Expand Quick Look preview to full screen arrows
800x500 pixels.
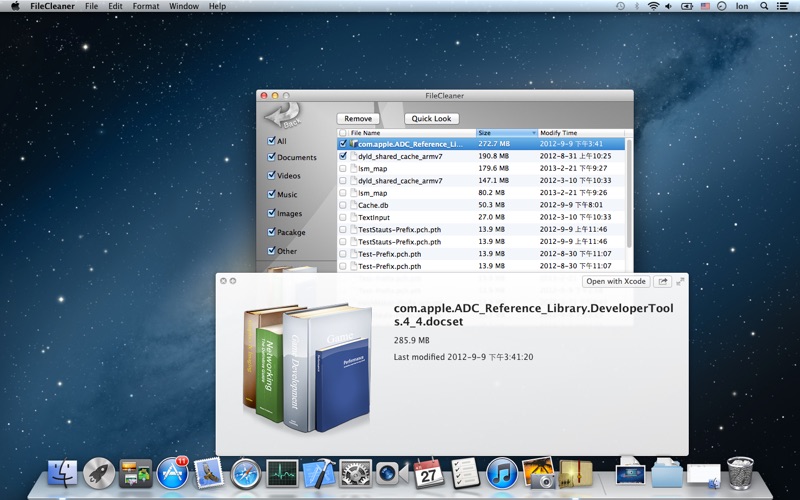point(680,281)
